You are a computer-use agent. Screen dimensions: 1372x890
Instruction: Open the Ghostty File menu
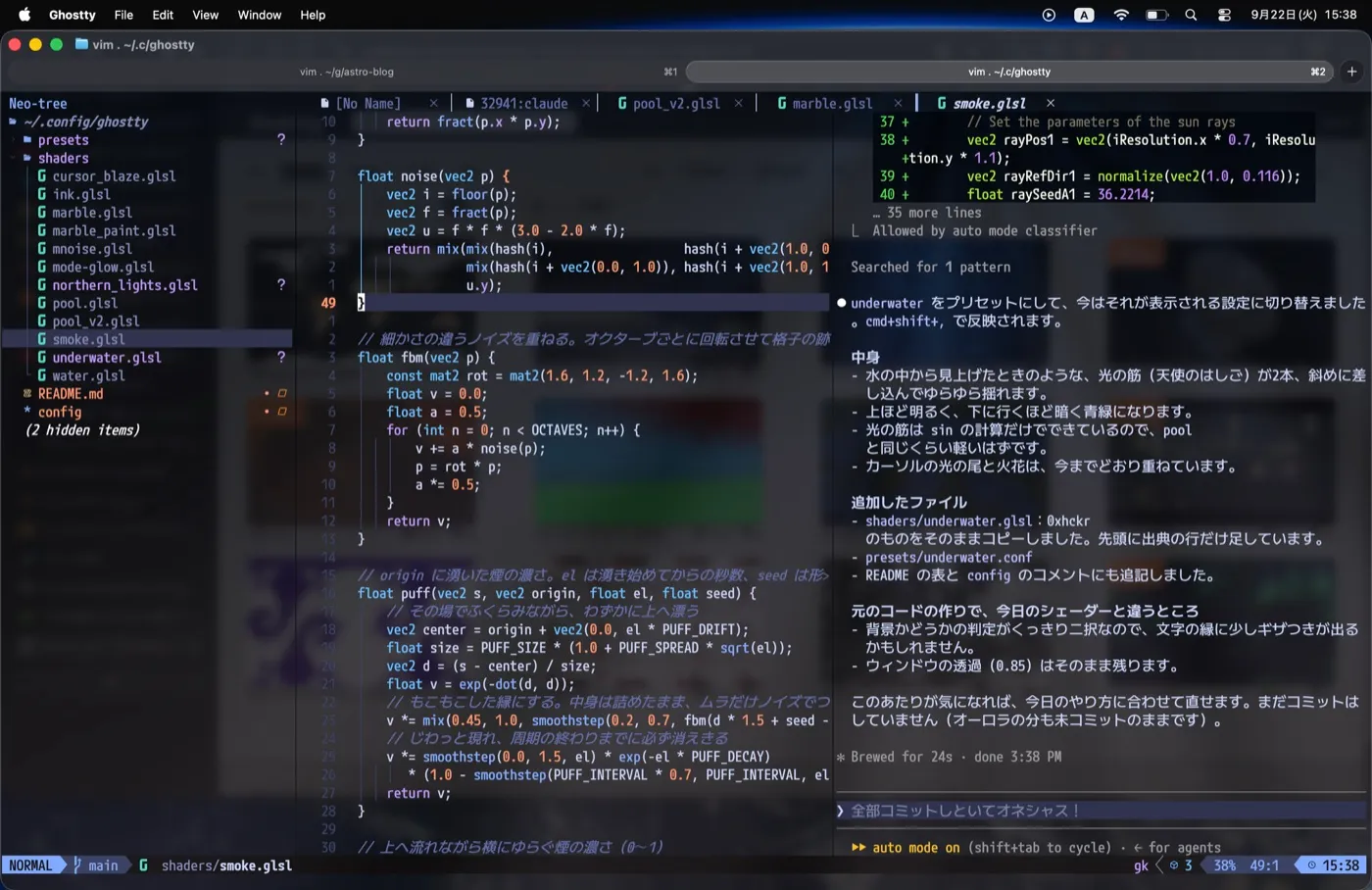tap(123, 15)
